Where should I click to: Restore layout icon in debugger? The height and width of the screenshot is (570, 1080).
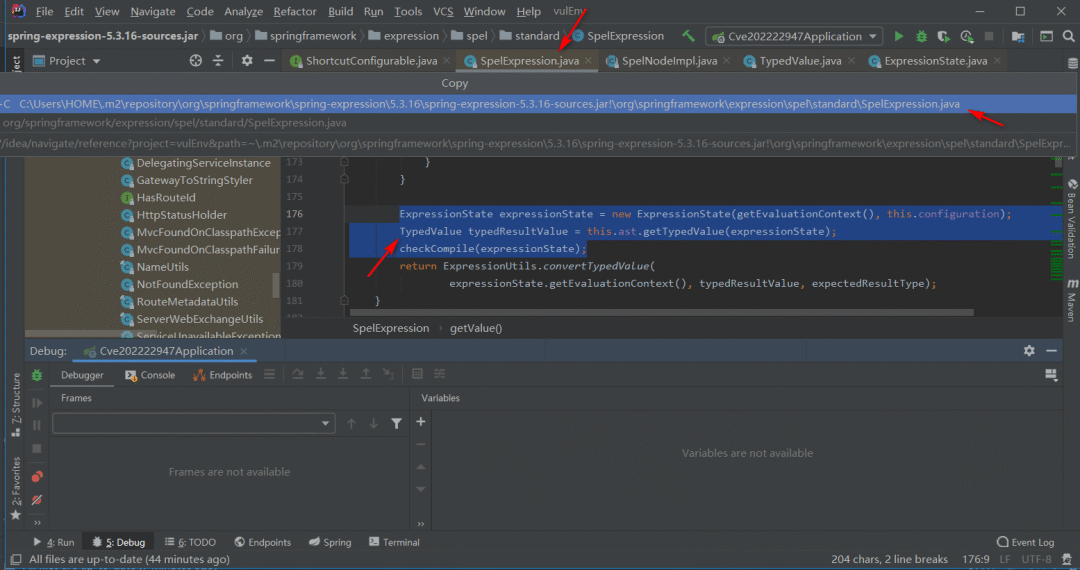[1051, 374]
